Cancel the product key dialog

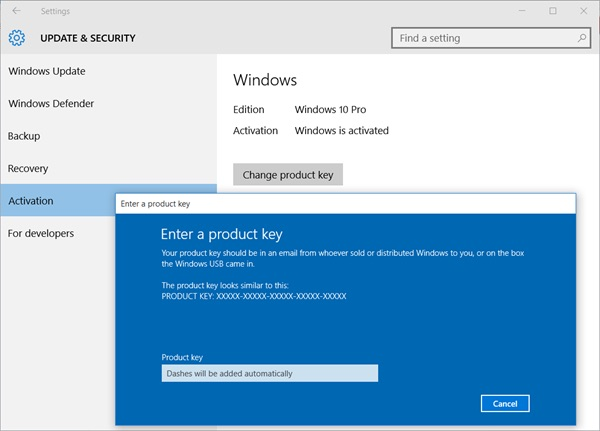tap(504, 404)
